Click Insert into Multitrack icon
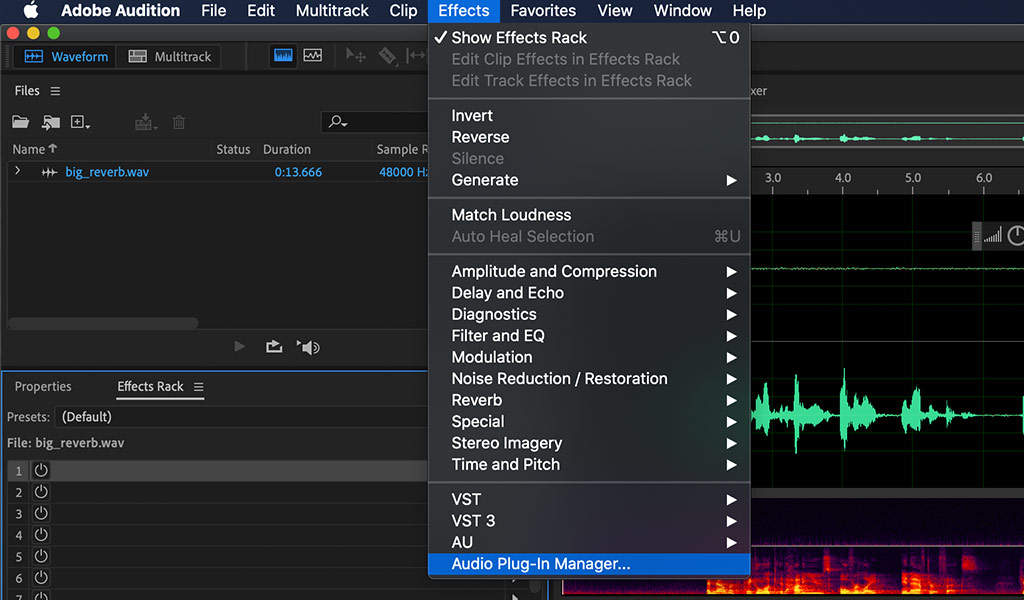 click(x=146, y=122)
